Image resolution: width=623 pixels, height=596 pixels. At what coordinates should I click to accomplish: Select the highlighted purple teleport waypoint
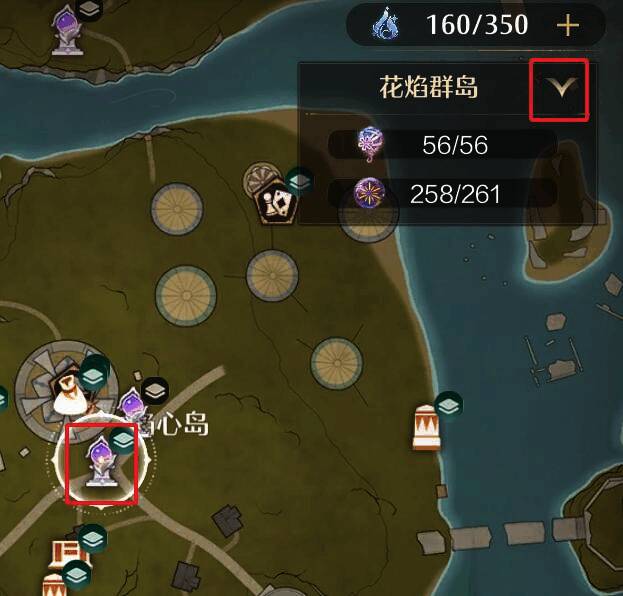tap(102, 462)
